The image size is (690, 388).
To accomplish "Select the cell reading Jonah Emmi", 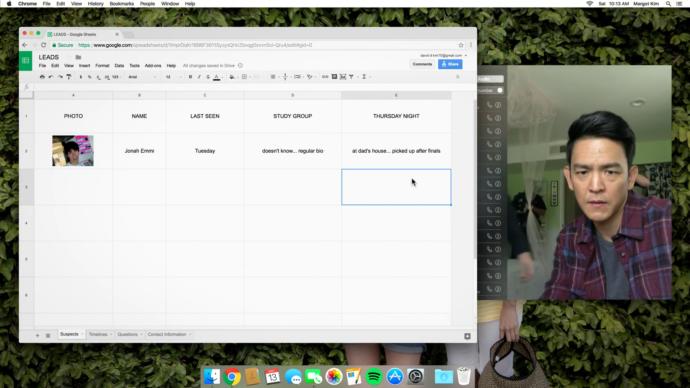I will pos(139,151).
